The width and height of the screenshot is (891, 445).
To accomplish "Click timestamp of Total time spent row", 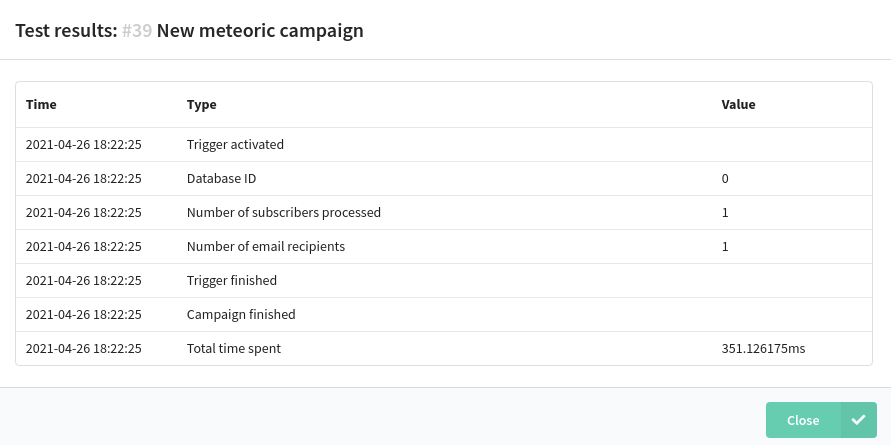I will (x=84, y=348).
